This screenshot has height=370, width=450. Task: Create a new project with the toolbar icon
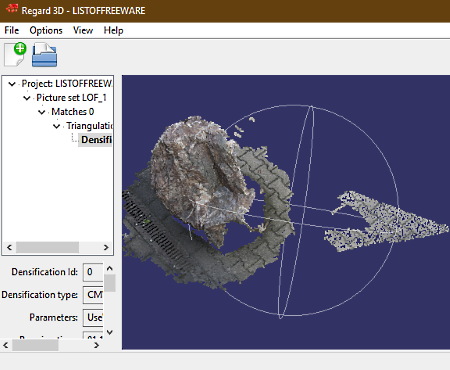(15, 54)
